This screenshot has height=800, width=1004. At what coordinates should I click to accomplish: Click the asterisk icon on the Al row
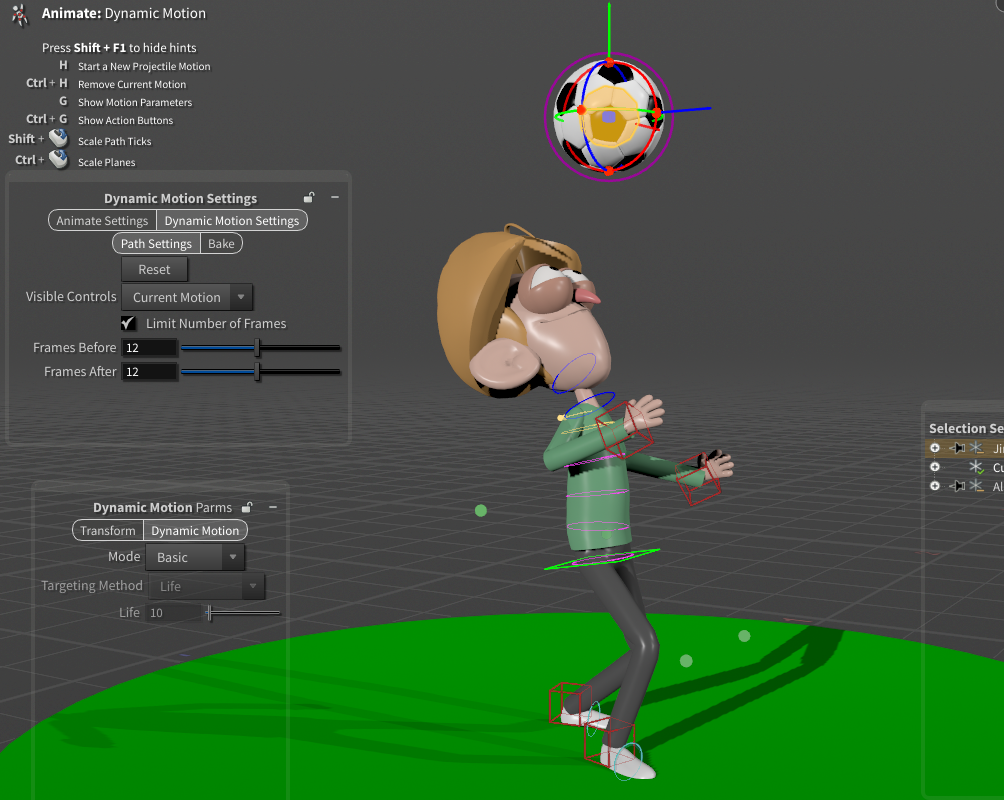click(976, 486)
